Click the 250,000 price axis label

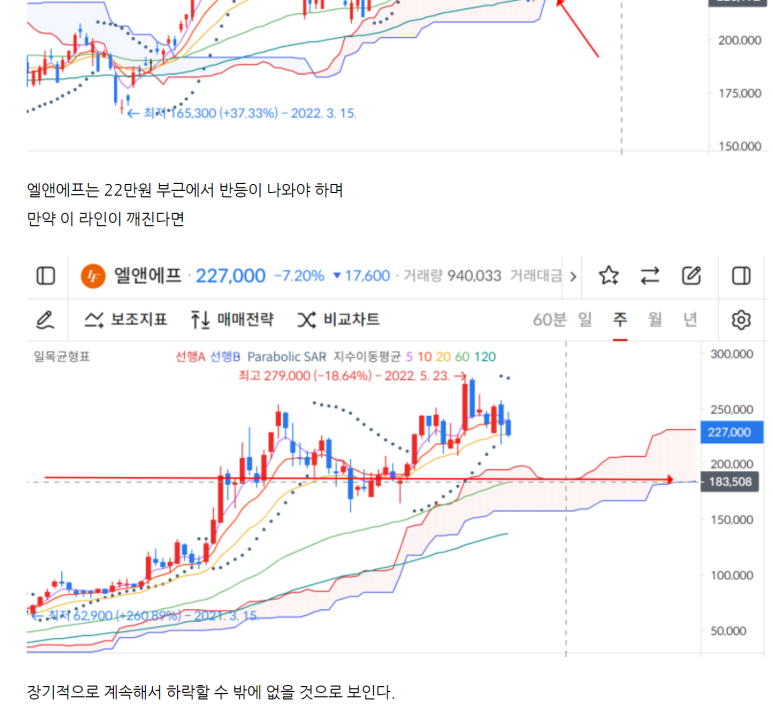pos(732,410)
